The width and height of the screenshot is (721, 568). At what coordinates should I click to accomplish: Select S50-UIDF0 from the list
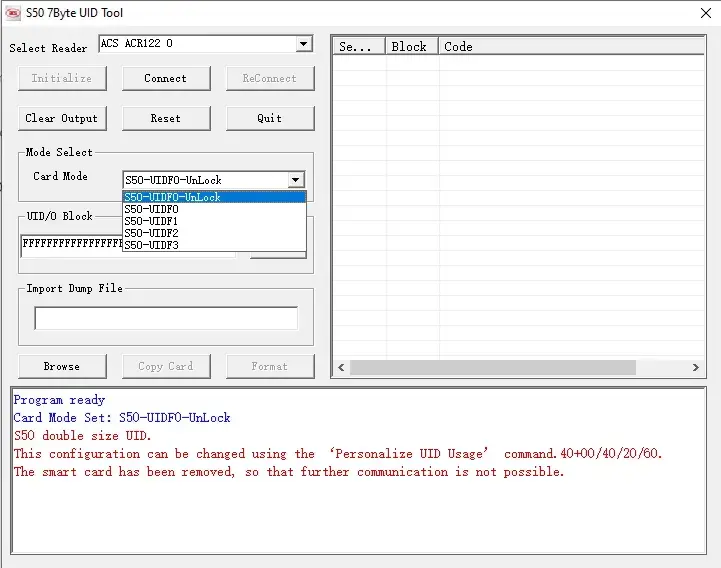[213, 209]
